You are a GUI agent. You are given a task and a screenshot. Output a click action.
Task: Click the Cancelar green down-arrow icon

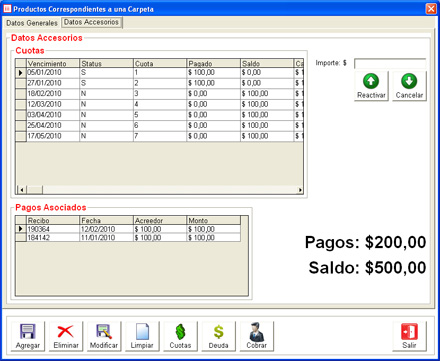coord(409,81)
